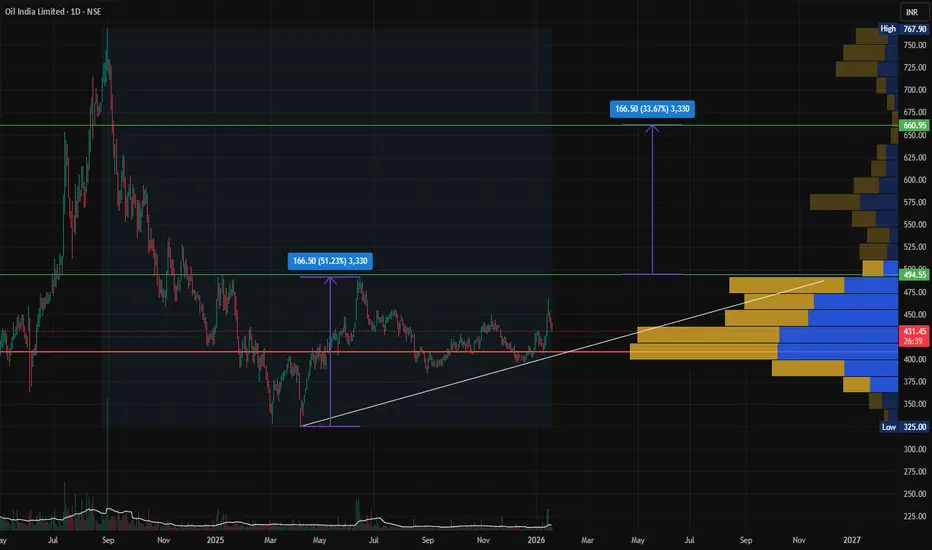Click the 750.00 price axis value

(x=915, y=45)
